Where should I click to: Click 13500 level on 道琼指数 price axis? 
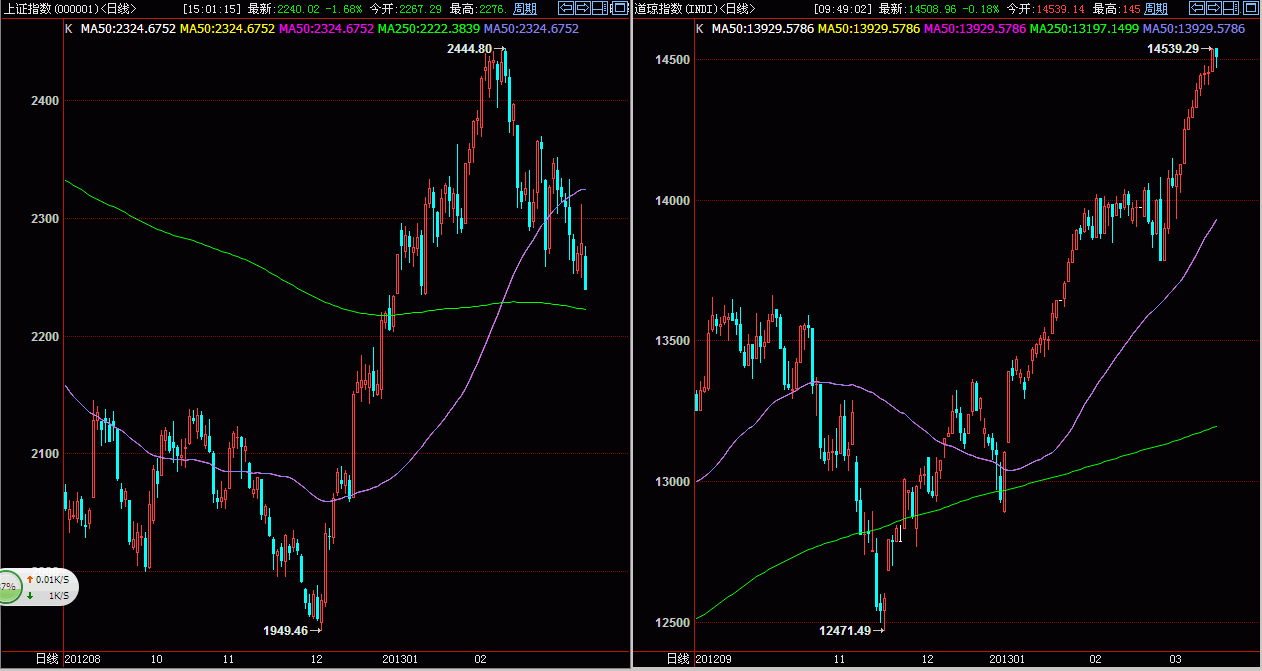point(672,341)
